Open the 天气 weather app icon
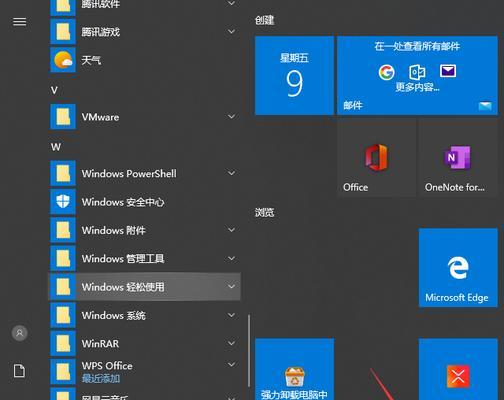Viewport: 504px width, 400px height. [63, 60]
